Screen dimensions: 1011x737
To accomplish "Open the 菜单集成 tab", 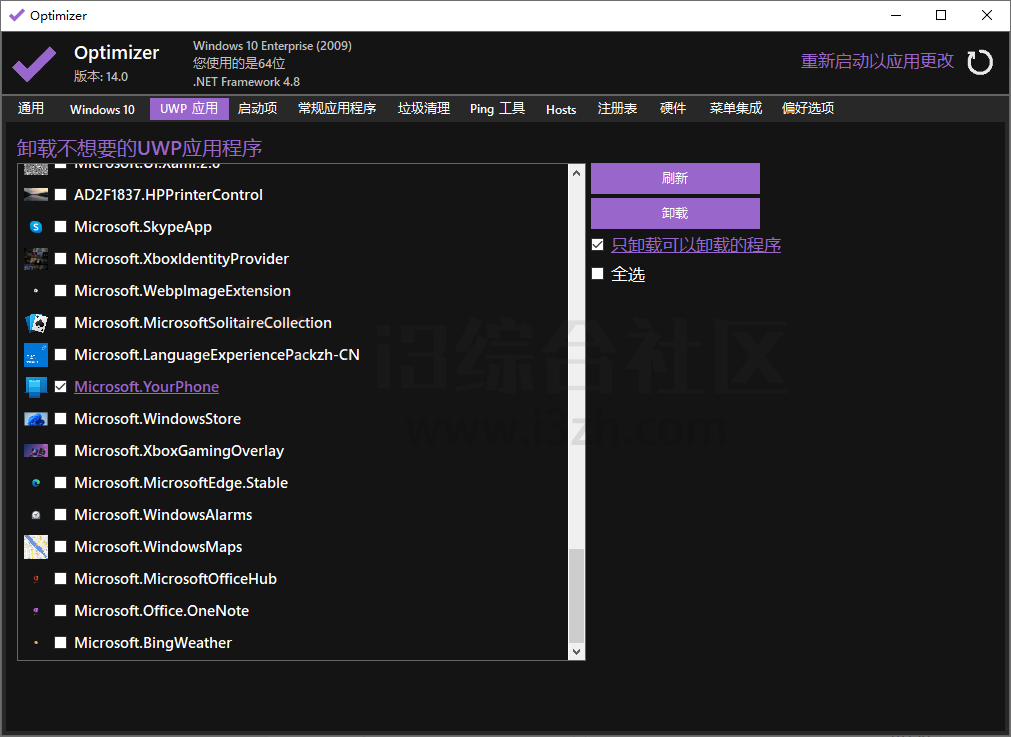I will [x=736, y=108].
